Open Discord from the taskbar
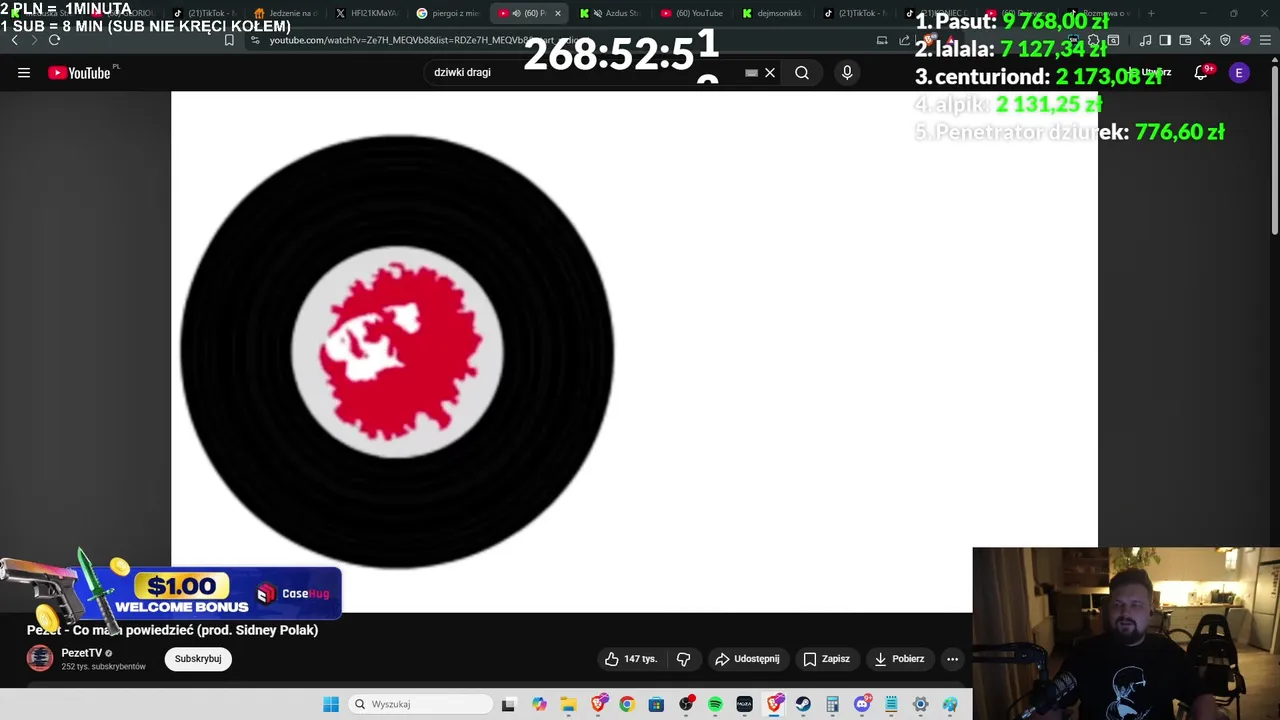This screenshot has width=1280, height=720. (862, 704)
